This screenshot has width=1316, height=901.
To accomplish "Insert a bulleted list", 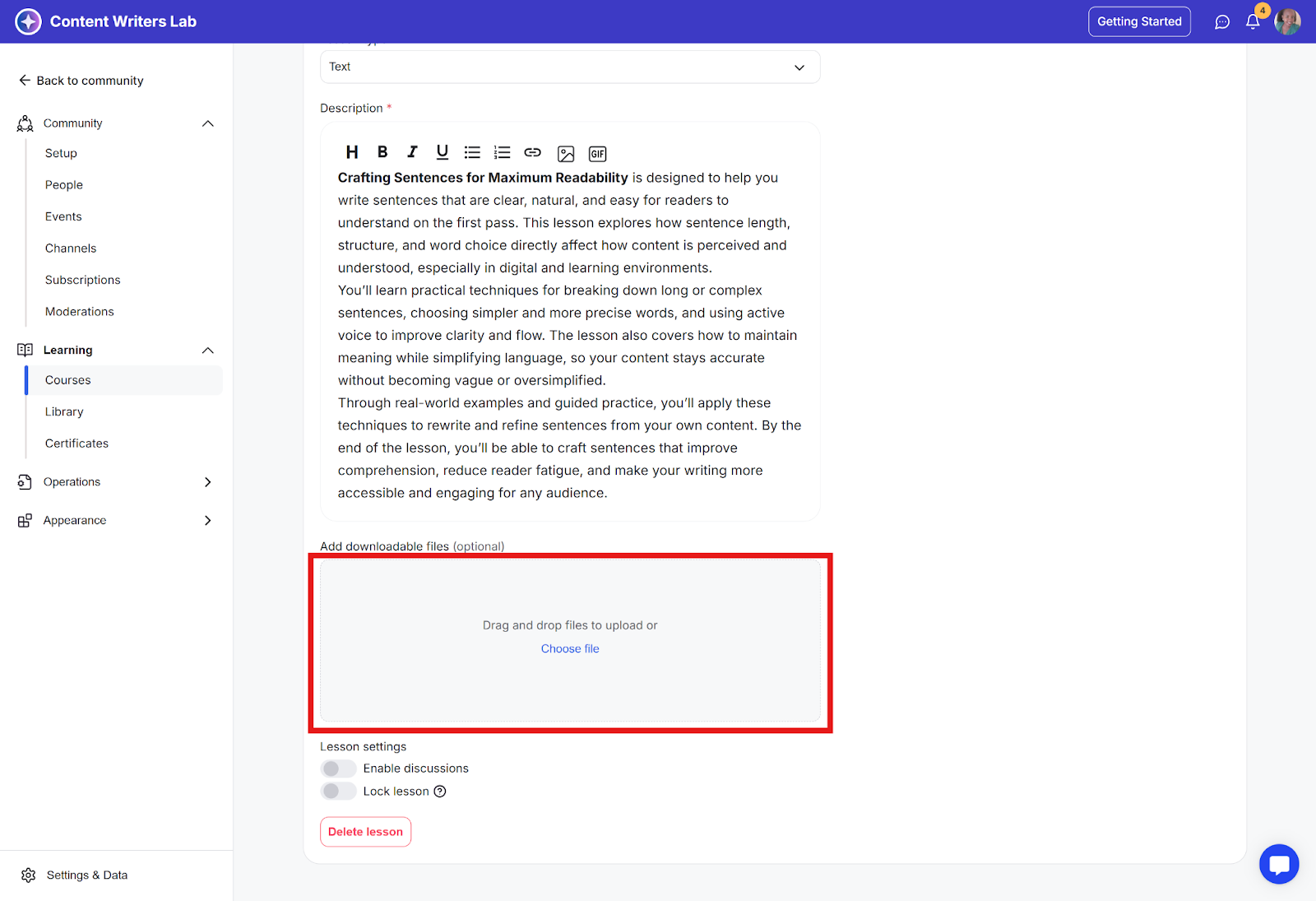I will click(472, 152).
